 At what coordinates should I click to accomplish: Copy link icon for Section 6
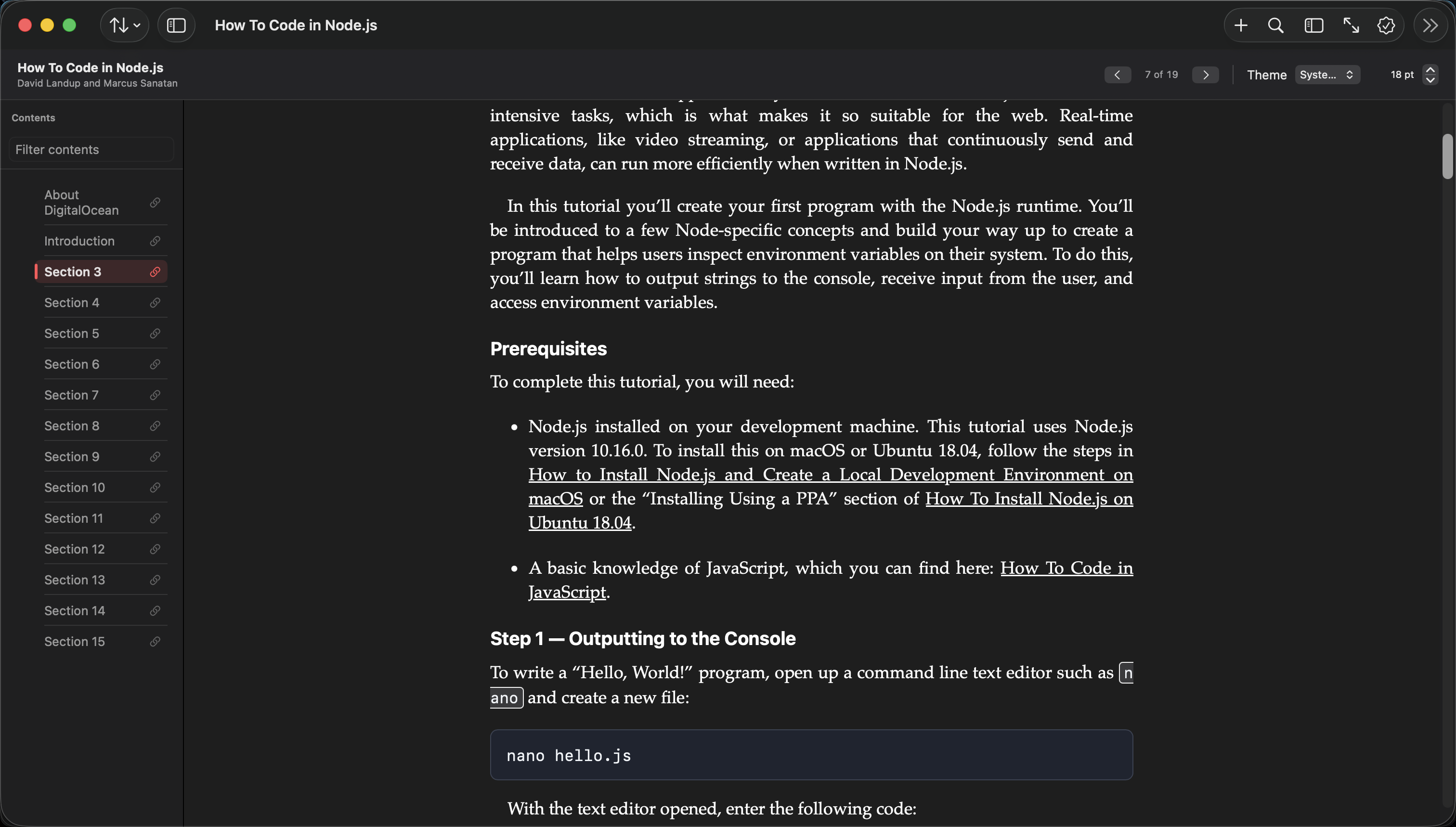click(155, 364)
